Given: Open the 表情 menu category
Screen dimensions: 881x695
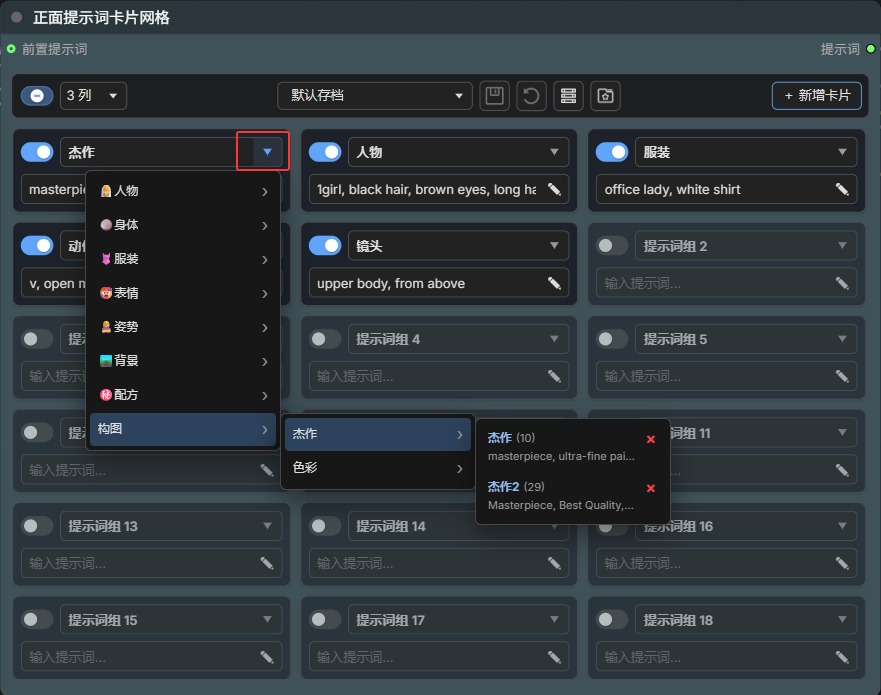Looking at the screenshot, I should tap(183, 293).
